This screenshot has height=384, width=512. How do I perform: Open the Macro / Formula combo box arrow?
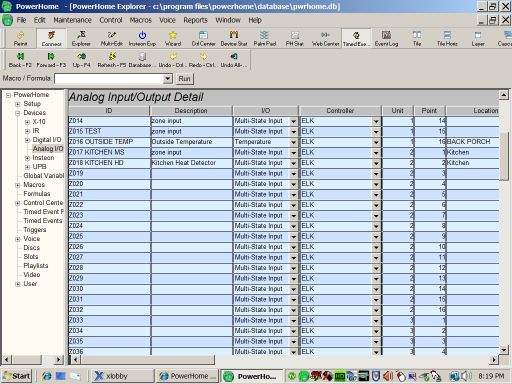coord(168,79)
